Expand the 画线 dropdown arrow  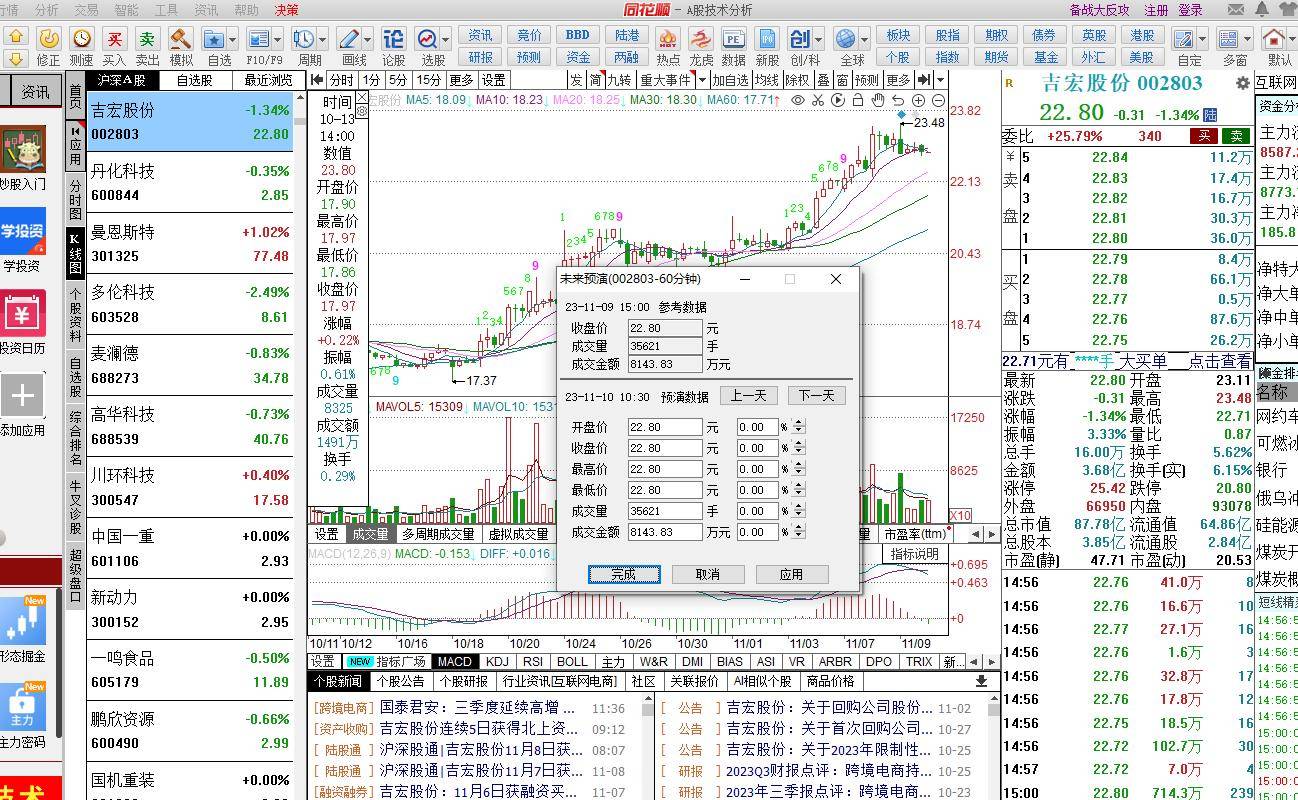(x=367, y=40)
